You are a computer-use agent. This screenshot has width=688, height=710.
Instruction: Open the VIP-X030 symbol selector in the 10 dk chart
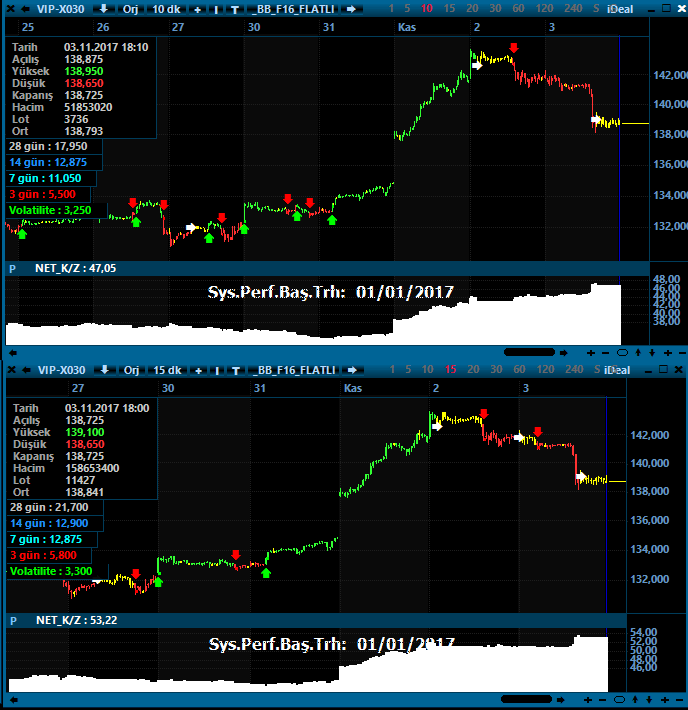click(x=60, y=9)
